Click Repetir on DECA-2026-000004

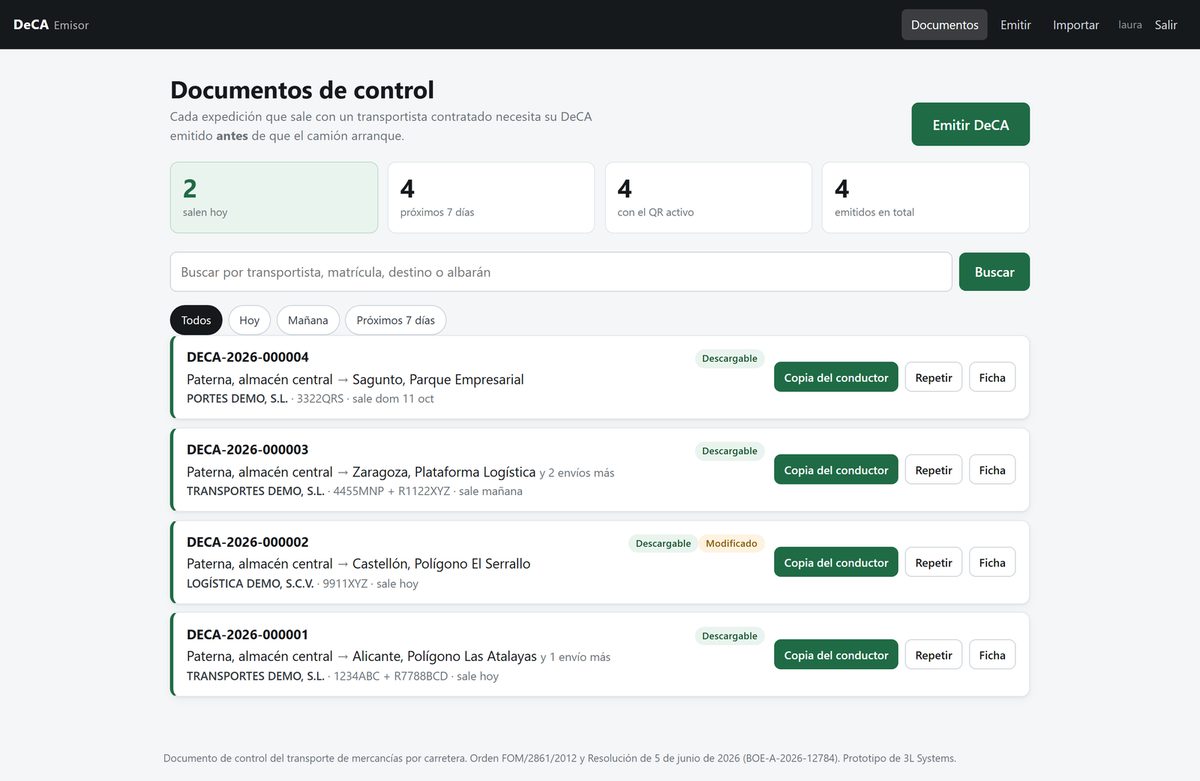pos(933,377)
